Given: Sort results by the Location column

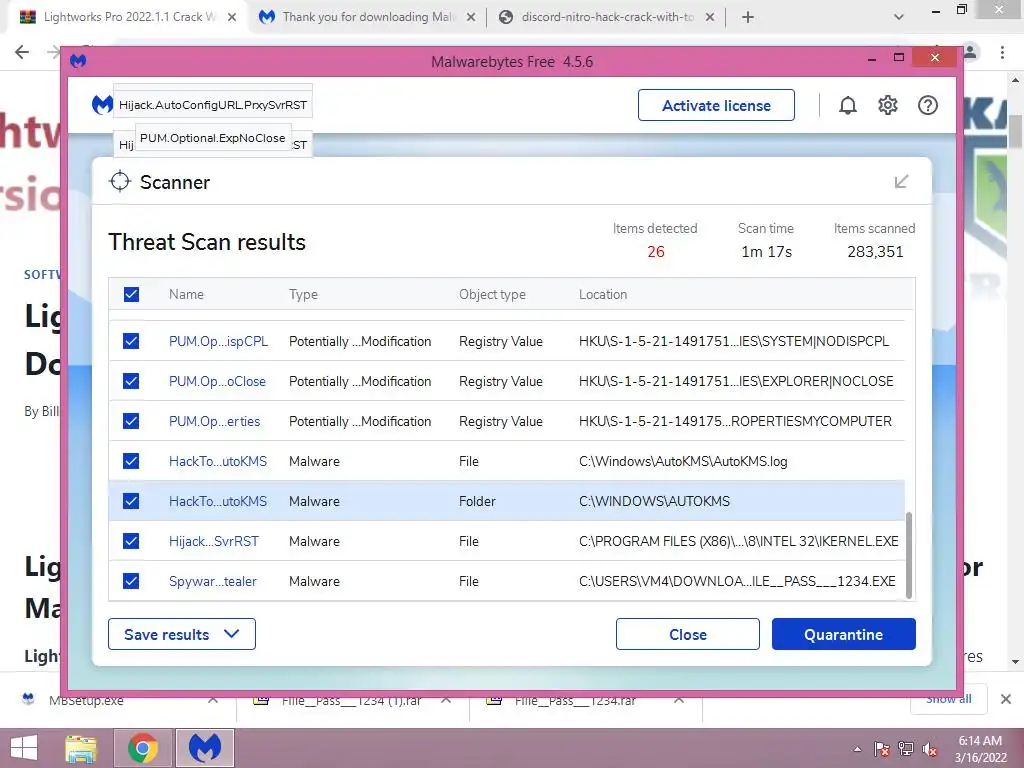Looking at the screenshot, I should (x=602, y=294).
